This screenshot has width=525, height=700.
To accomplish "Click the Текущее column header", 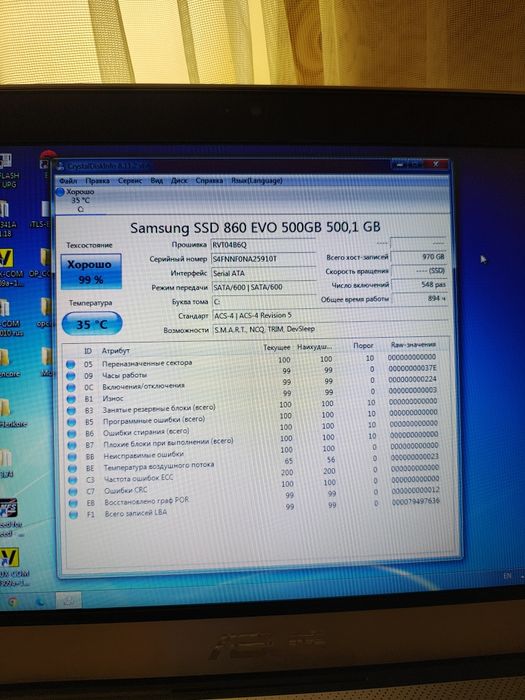I will [277, 347].
